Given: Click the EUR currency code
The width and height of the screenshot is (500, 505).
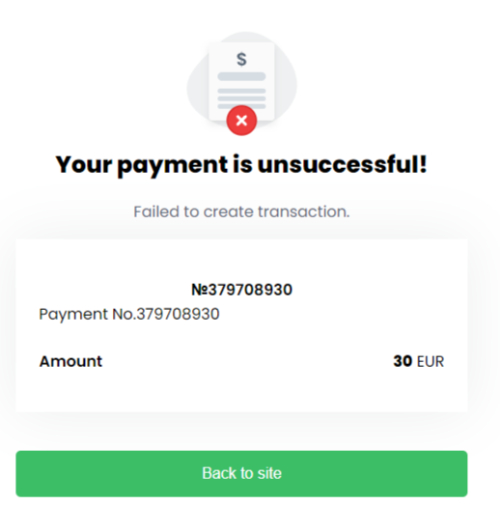Looking at the screenshot, I should pos(430,362).
